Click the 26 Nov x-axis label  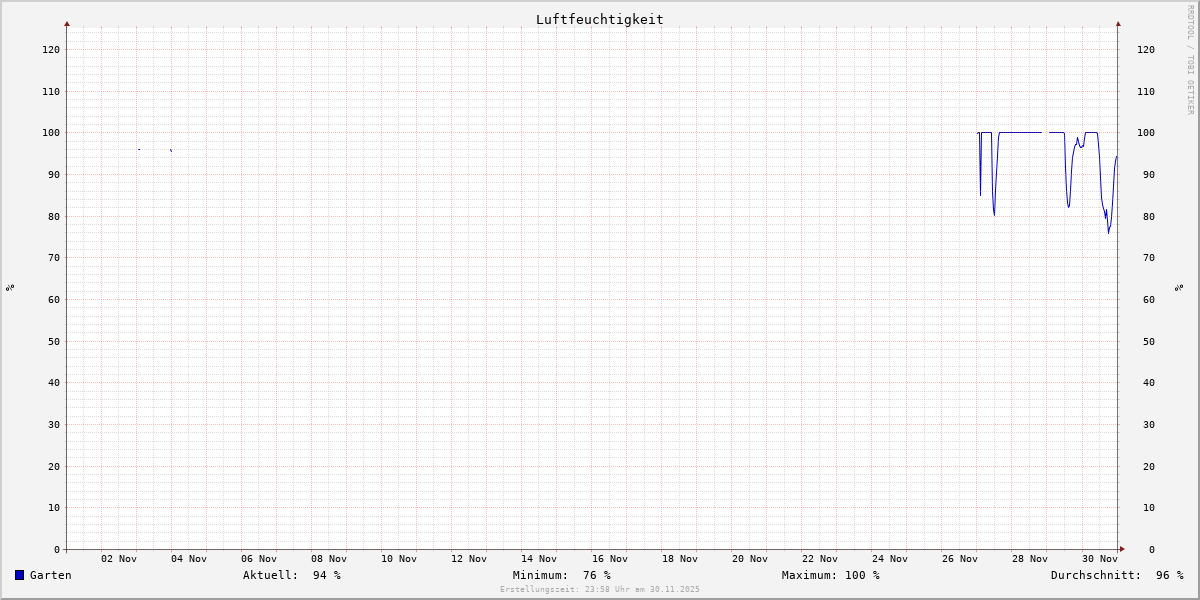(x=960, y=558)
